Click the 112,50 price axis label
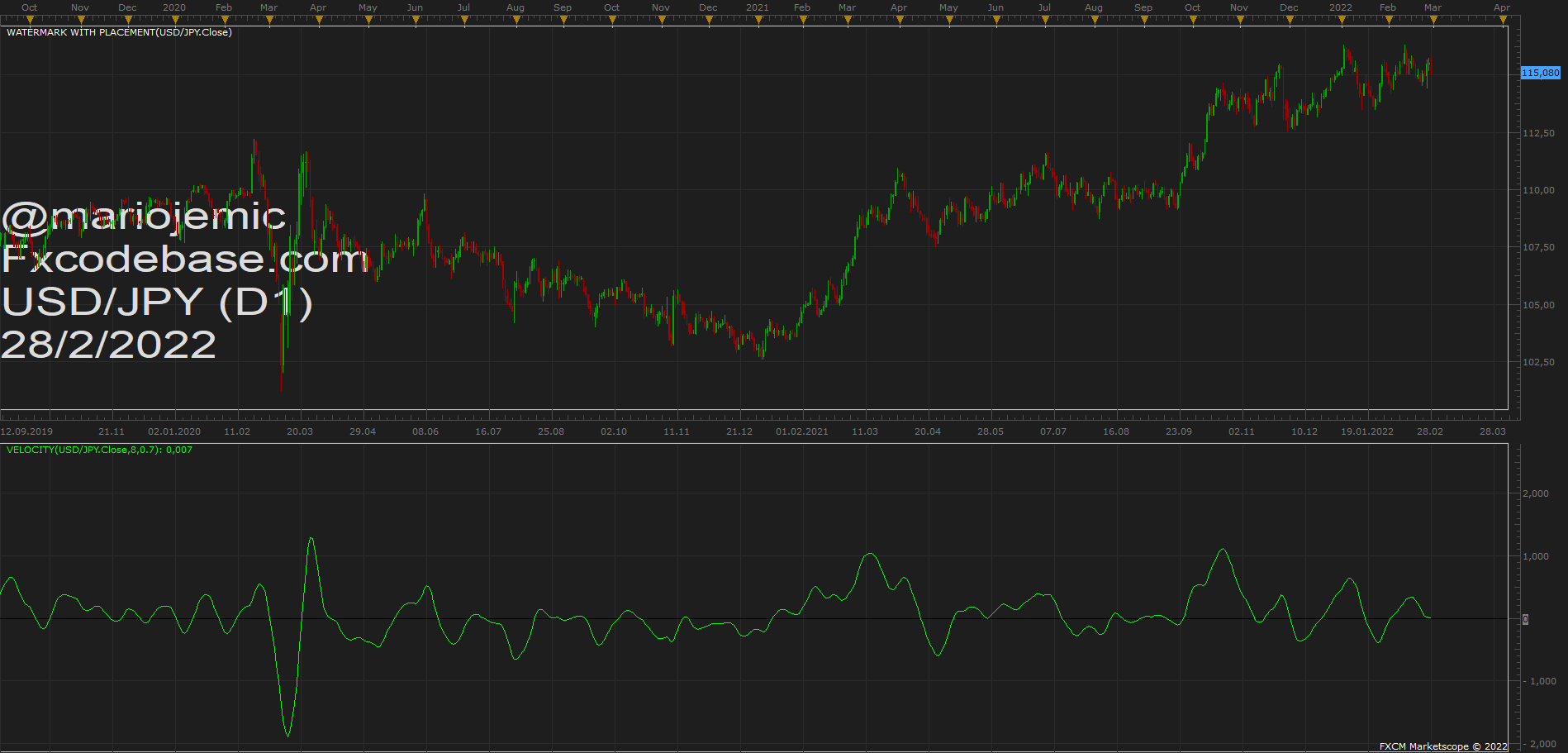 tap(1538, 133)
